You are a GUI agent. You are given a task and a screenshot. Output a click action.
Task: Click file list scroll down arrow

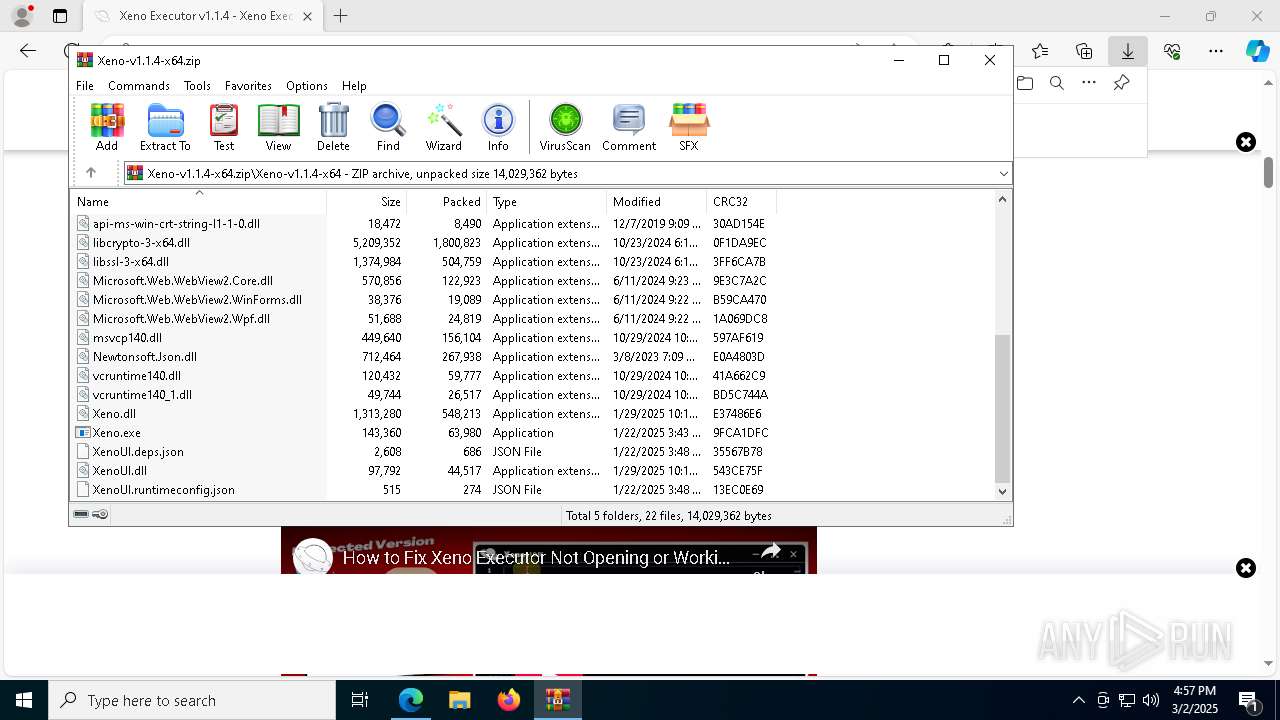pos(1003,491)
